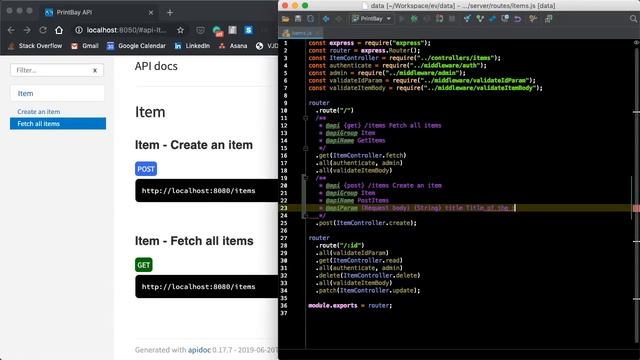Go back in the browser
Viewport: 640px width, 360px height.
pos(11,30)
